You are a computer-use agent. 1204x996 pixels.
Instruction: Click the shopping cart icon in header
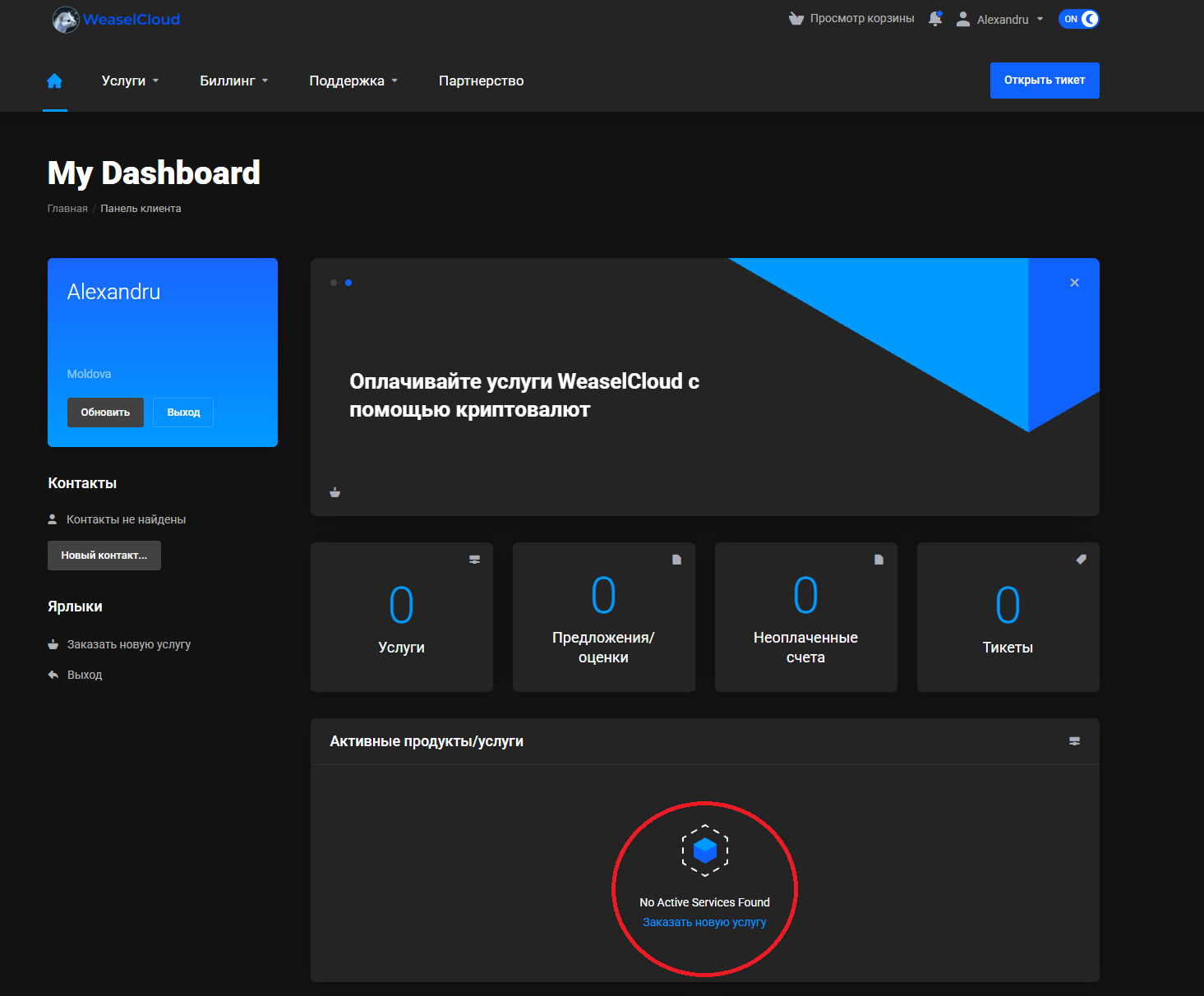(x=796, y=19)
